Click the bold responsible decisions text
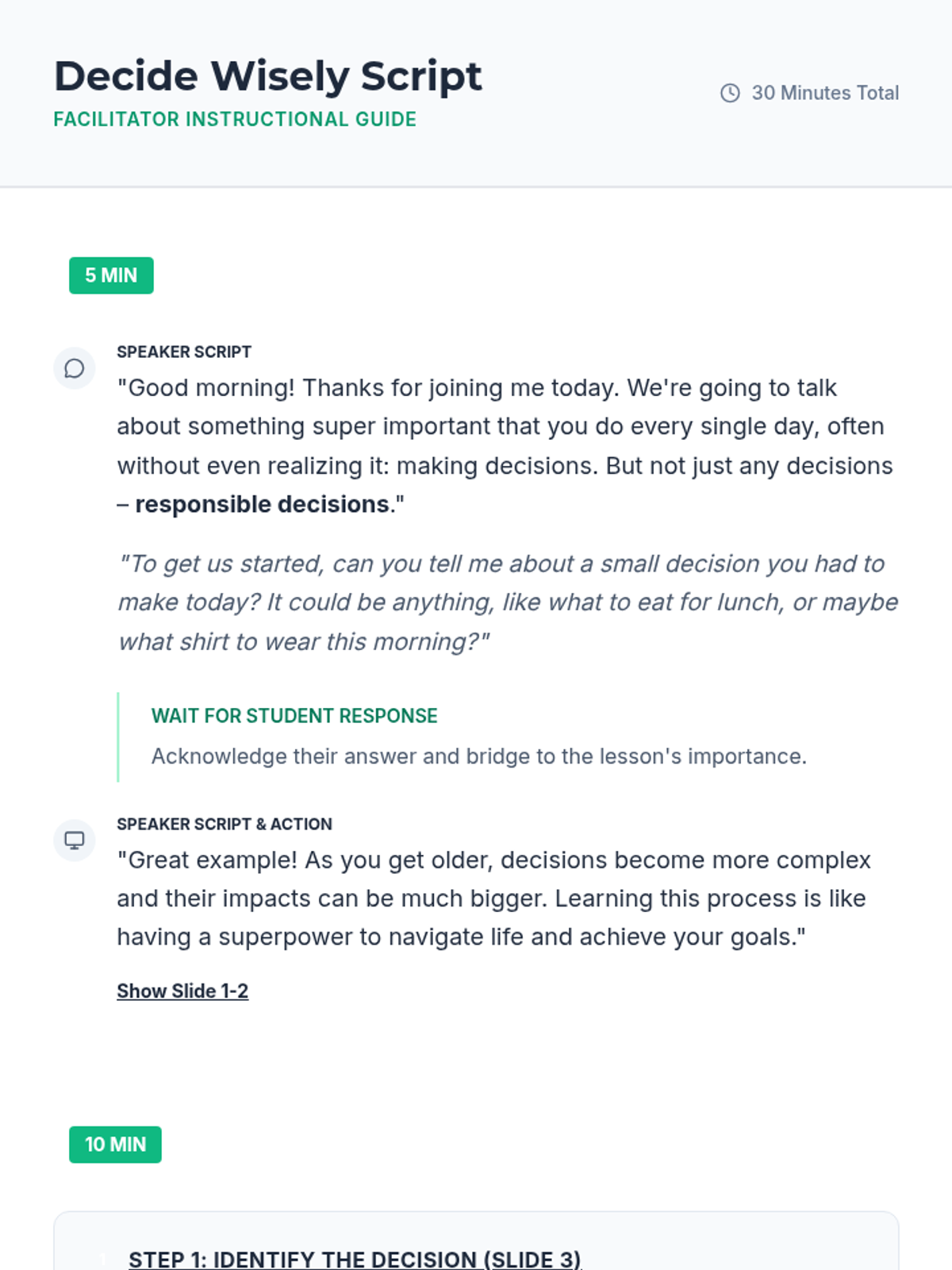This screenshot has height=1270, width=952. click(x=262, y=505)
